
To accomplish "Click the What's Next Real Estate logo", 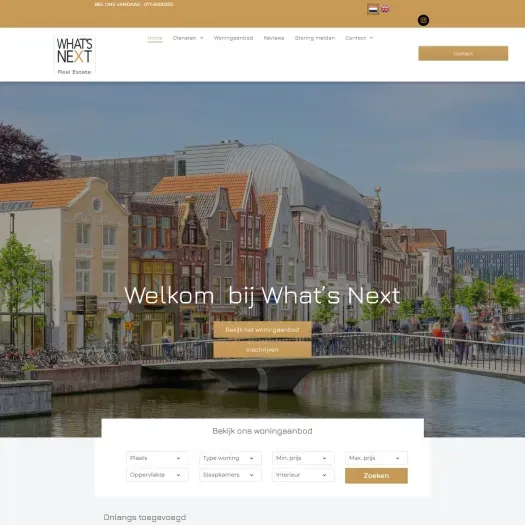I will (74, 55).
